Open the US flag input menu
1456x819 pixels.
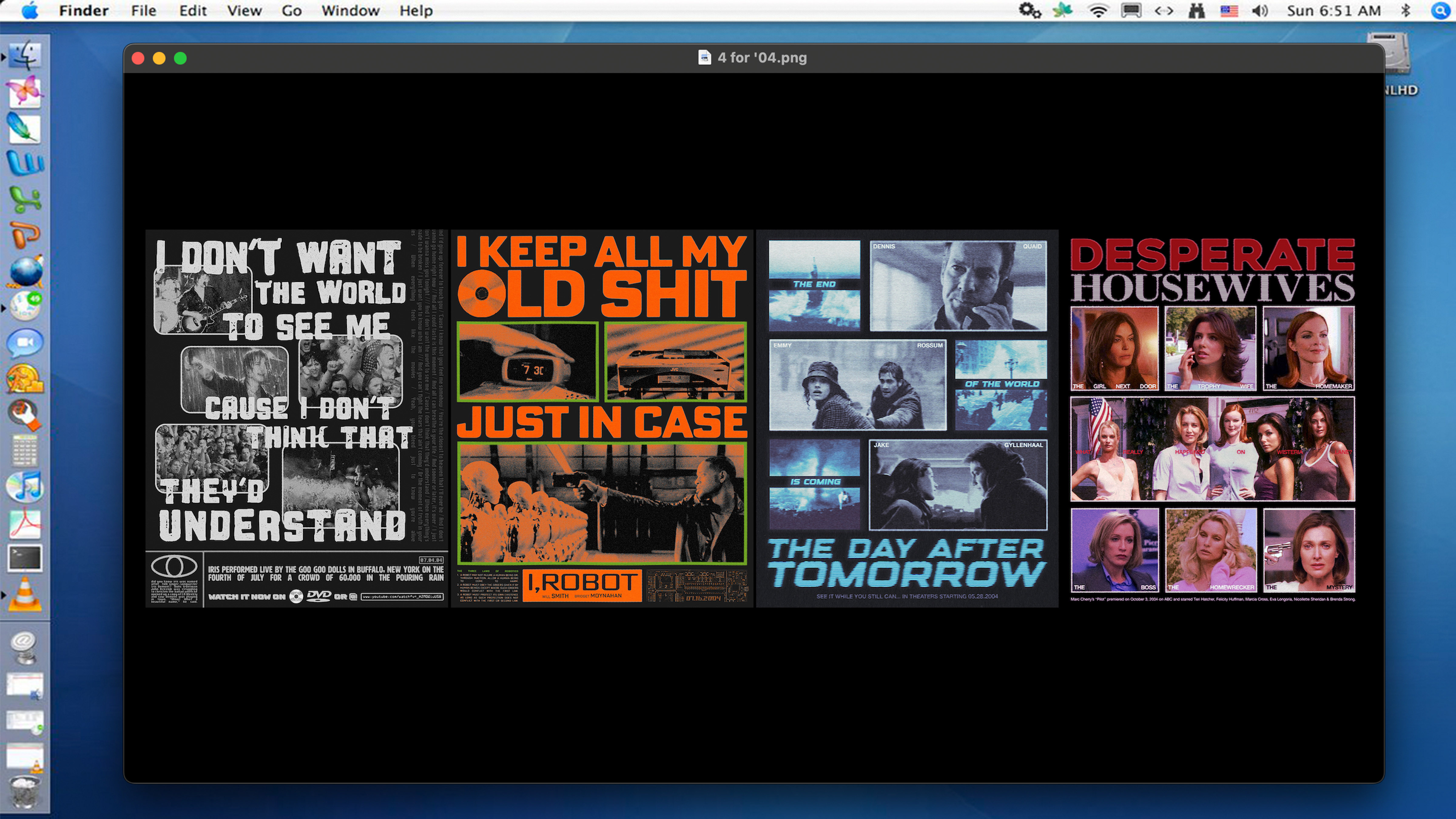[x=1229, y=11]
